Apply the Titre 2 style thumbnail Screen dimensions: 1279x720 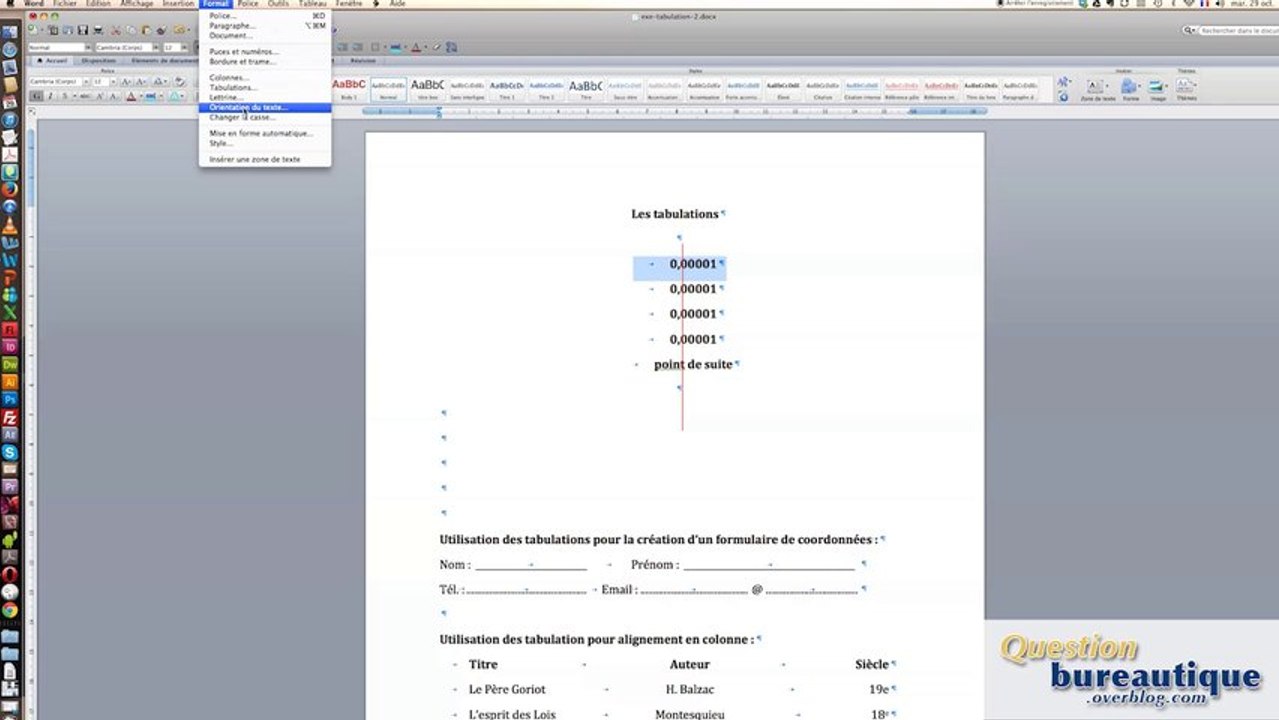click(x=546, y=89)
